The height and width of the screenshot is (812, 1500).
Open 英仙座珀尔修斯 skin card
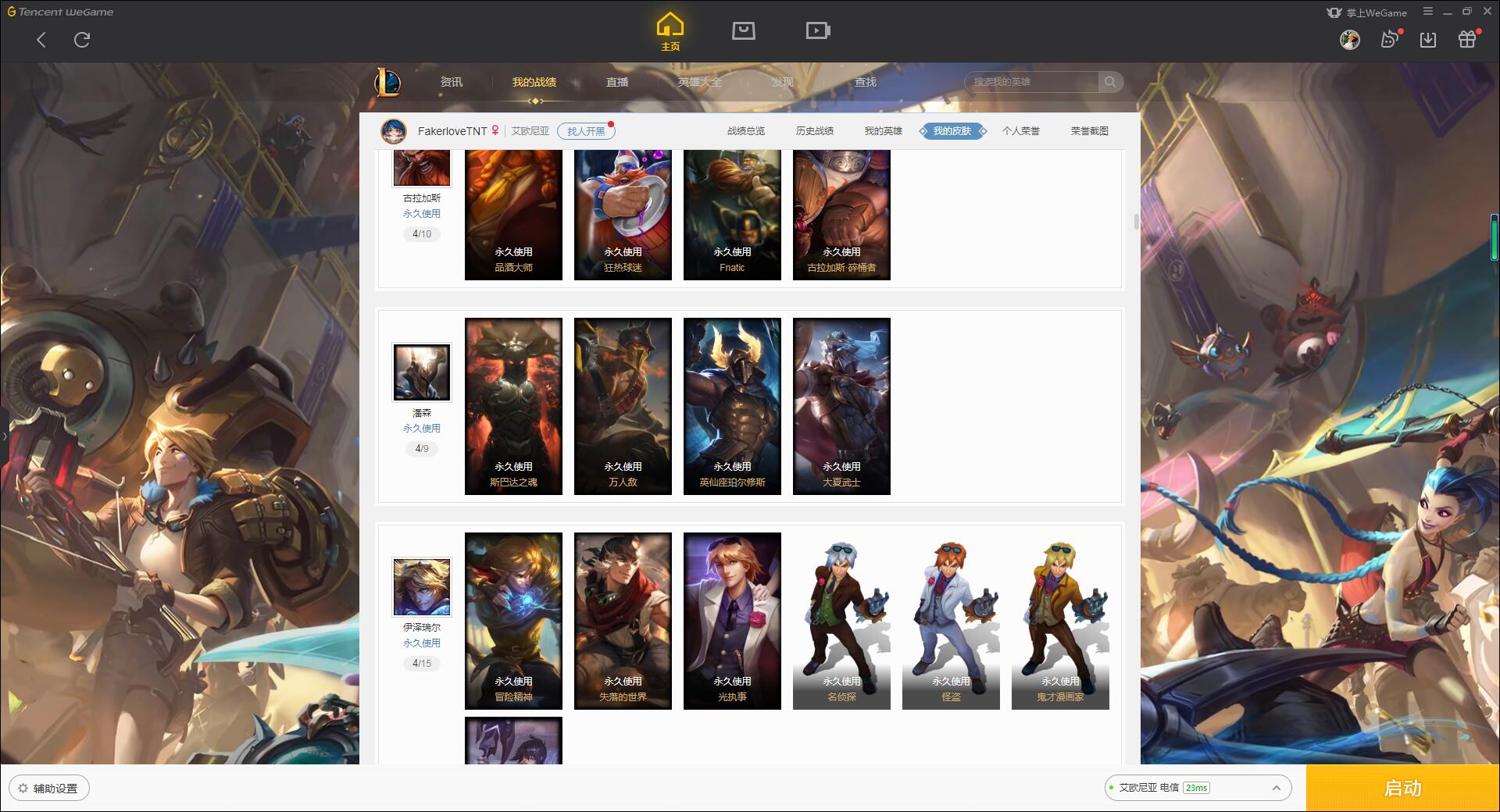click(732, 406)
